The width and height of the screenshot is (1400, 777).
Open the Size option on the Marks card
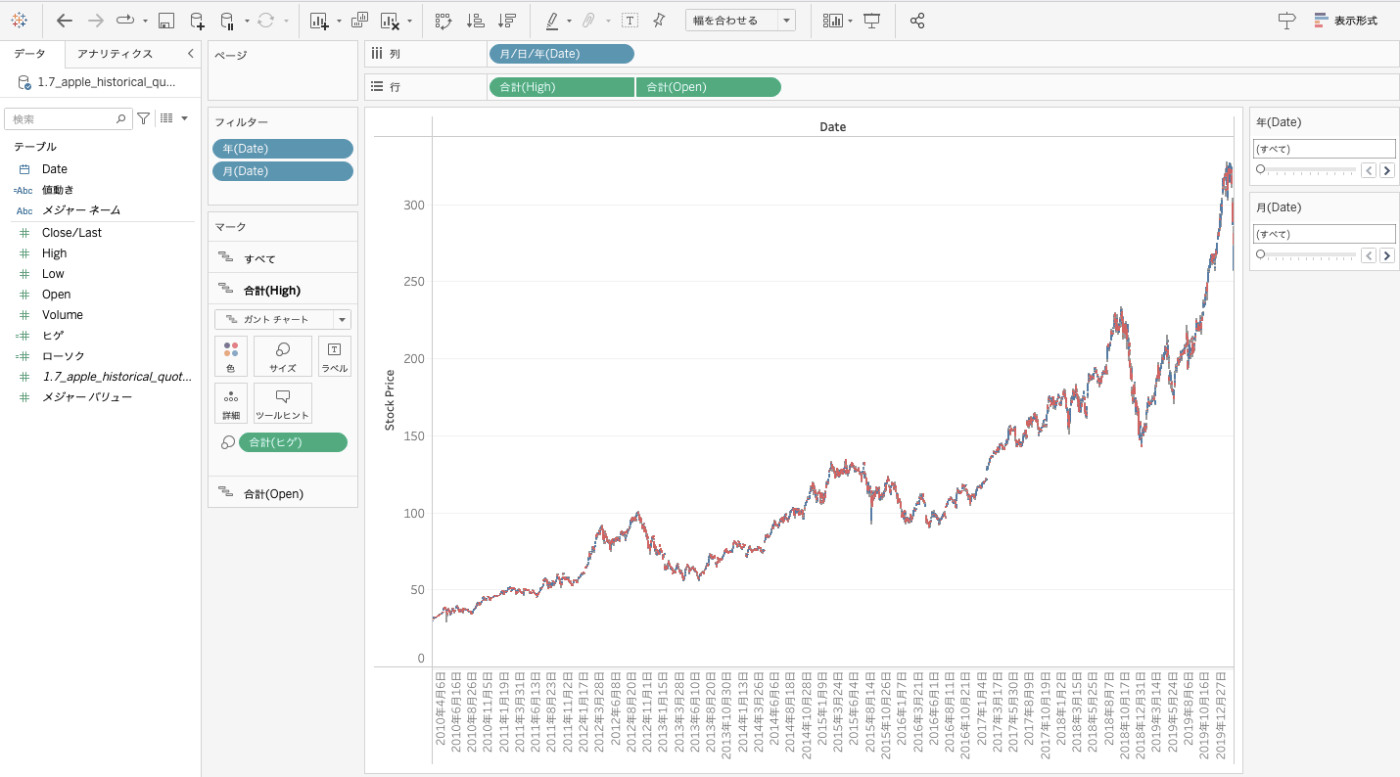pyautogui.click(x=282, y=356)
